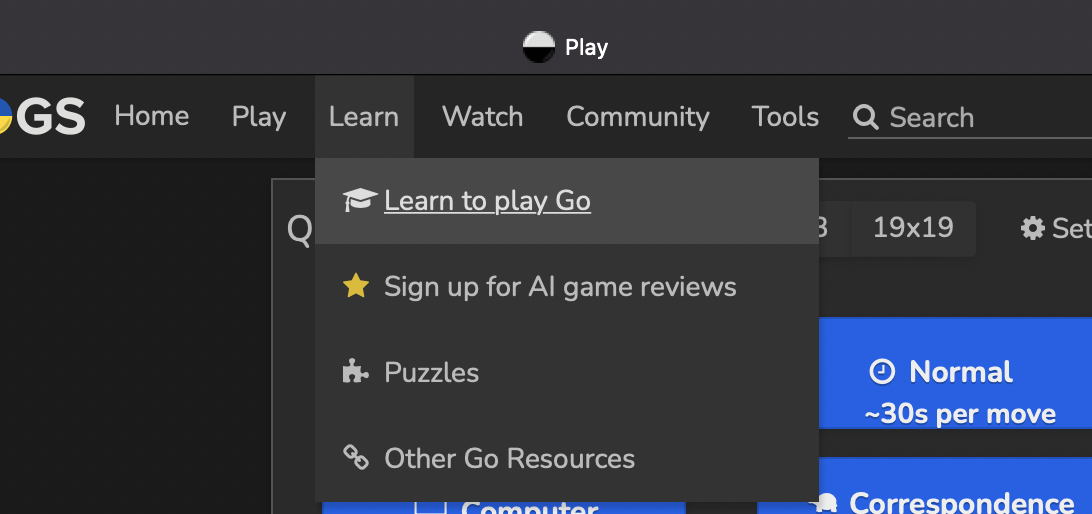Click the Go stone favicon beside Play title
Image resolution: width=1092 pixels, height=514 pixels.
coord(538,47)
